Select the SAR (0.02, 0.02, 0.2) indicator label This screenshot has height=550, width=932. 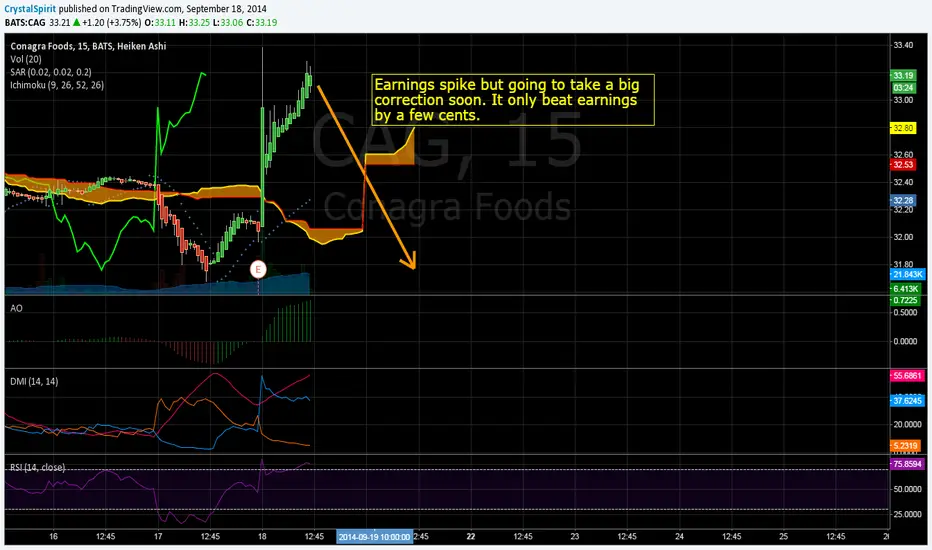coord(51,73)
